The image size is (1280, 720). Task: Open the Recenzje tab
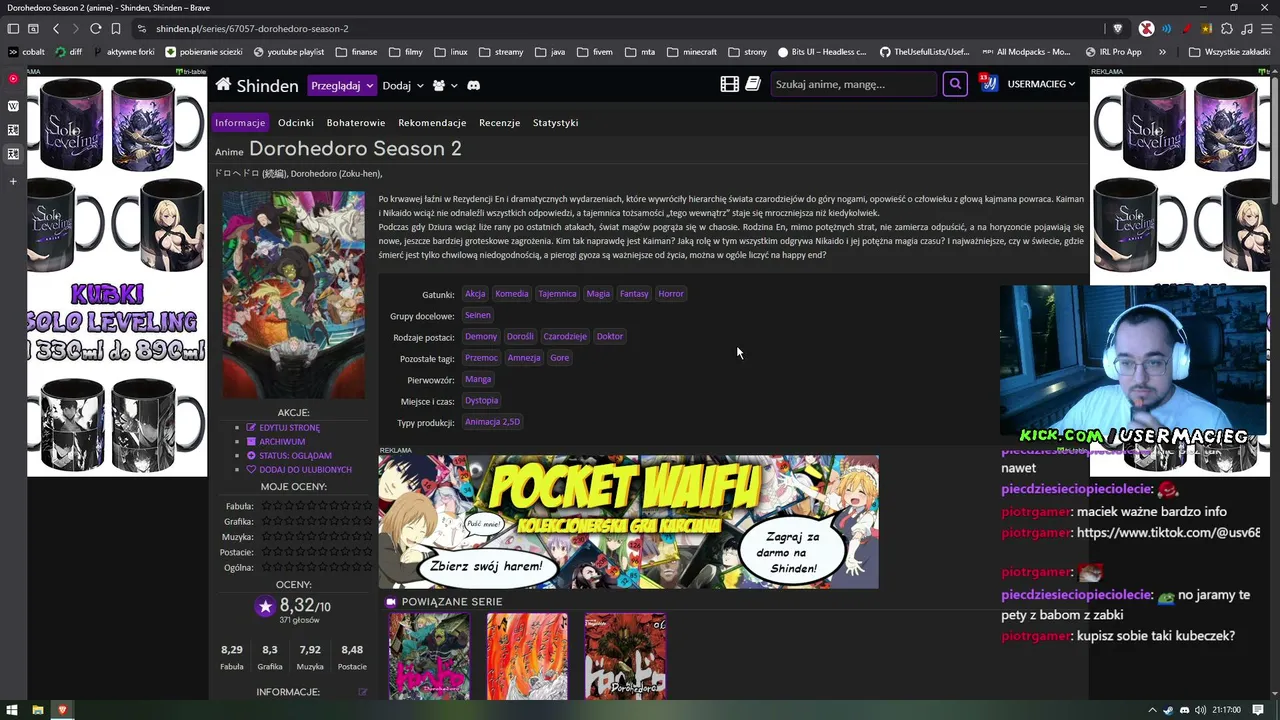pyautogui.click(x=500, y=123)
